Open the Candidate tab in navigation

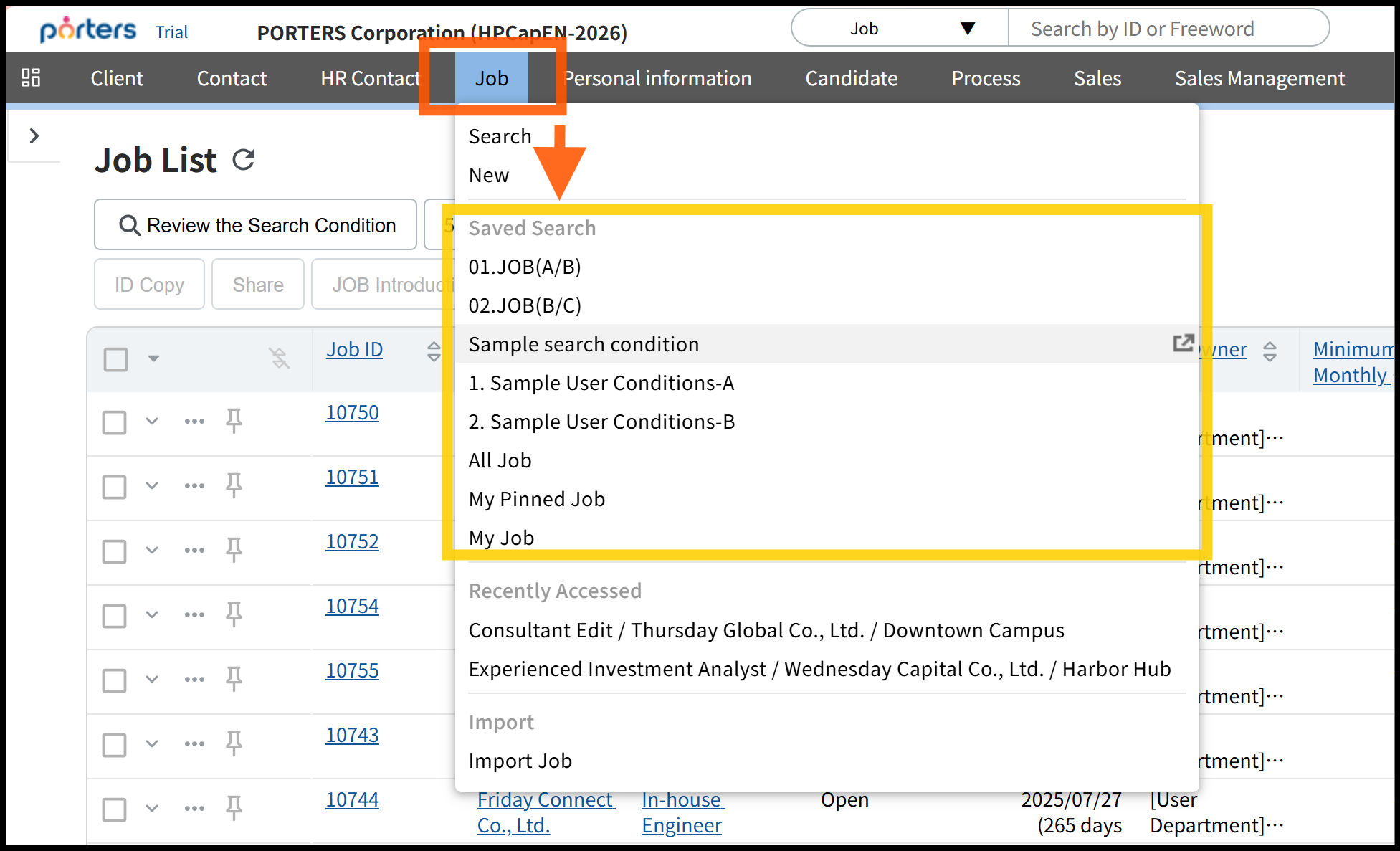pyautogui.click(x=851, y=78)
